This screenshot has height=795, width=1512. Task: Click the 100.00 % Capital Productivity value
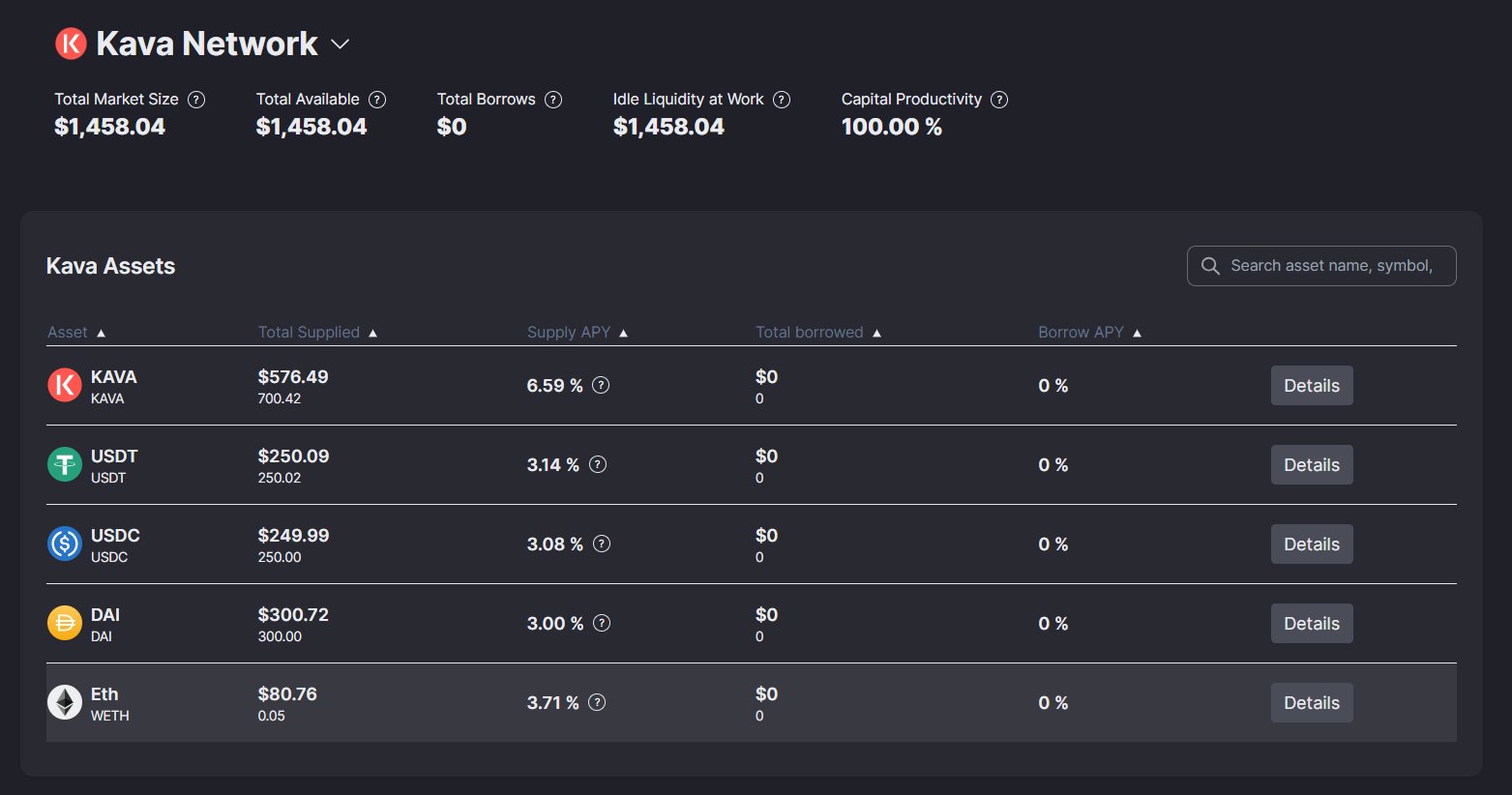coord(892,127)
